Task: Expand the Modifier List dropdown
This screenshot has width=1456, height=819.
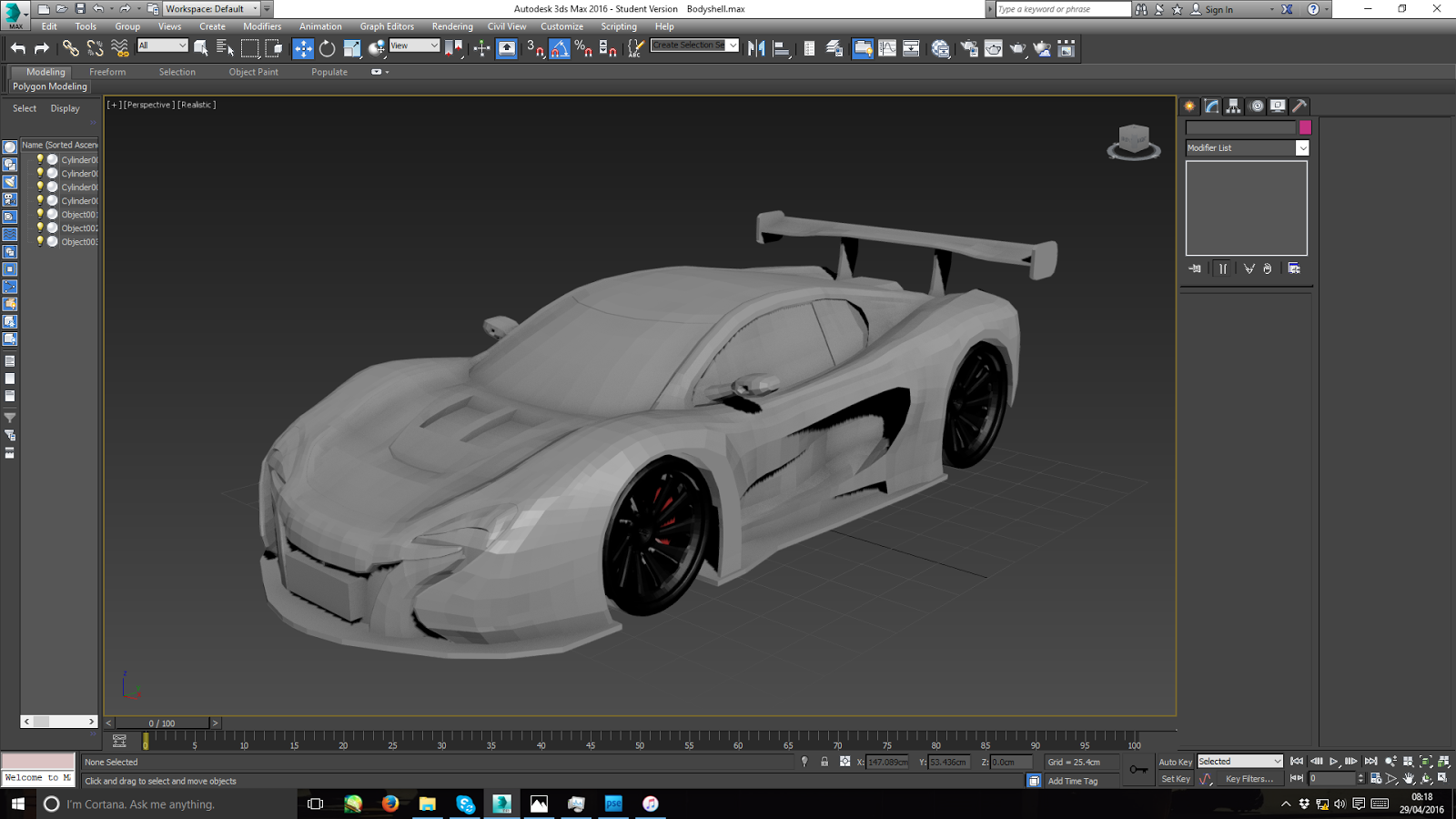Action: pyautogui.click(x=1302, y=148)
